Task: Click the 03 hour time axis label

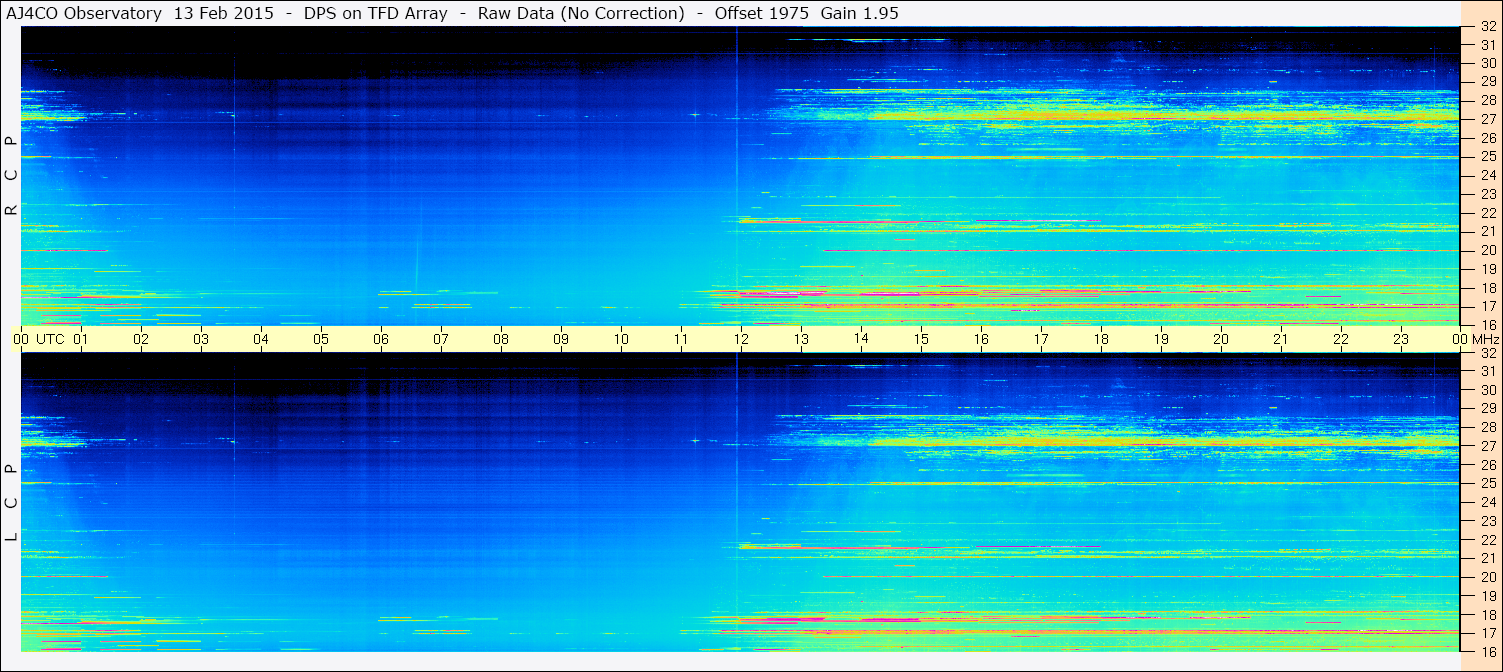Action: pos(200,339)
